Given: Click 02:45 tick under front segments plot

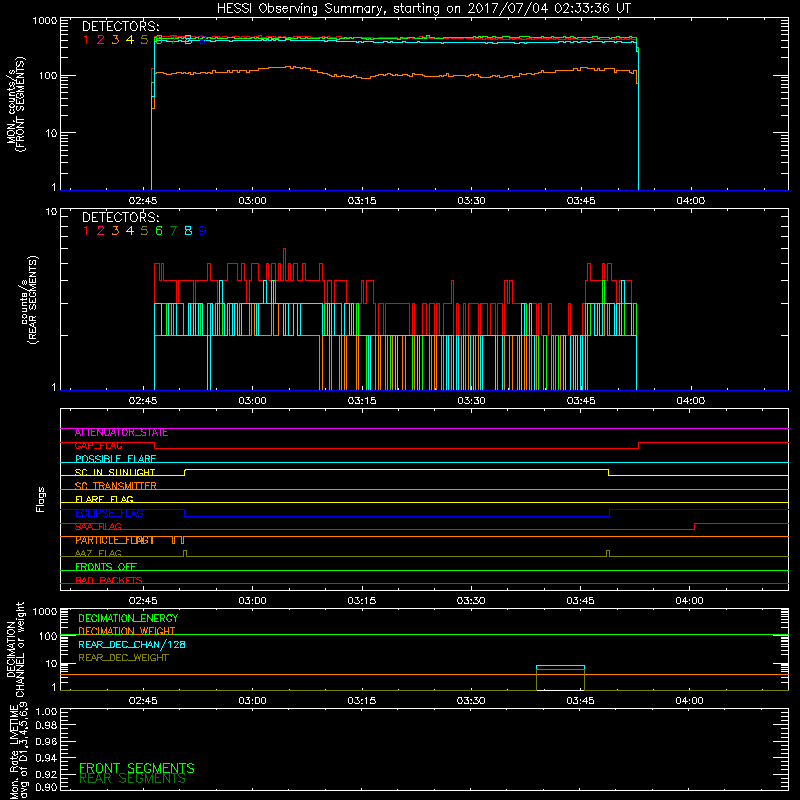Looking at the screenshot, I should pos(143,201).
